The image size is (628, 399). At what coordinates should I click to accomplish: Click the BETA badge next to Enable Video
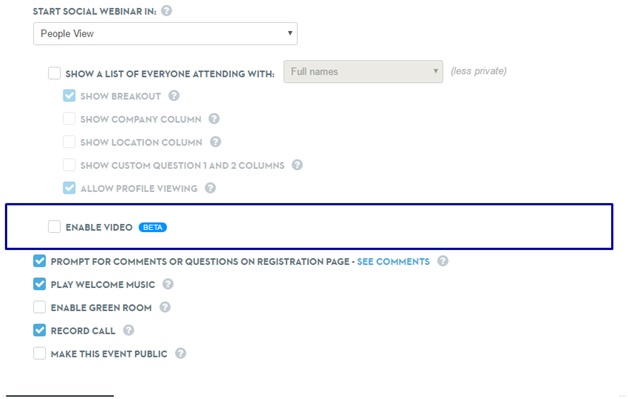153,227
